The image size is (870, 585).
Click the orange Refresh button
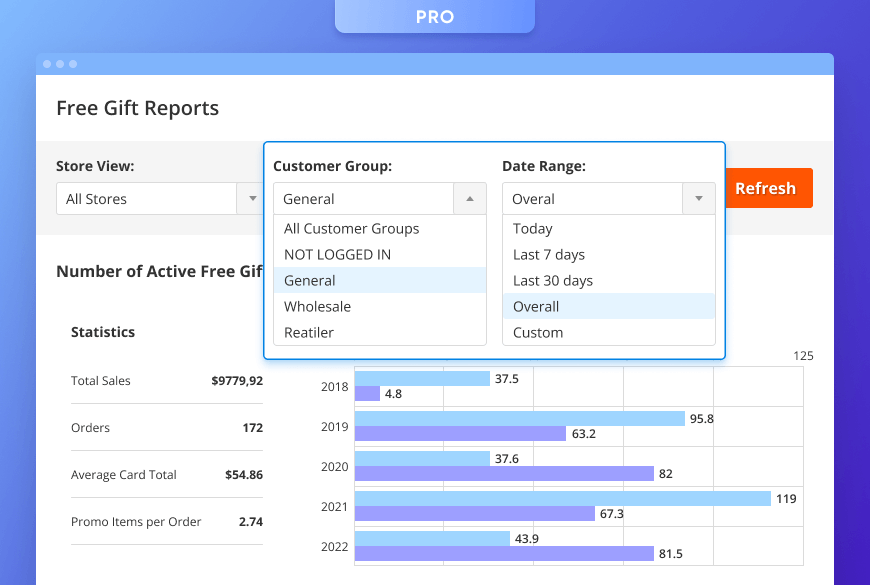[765, 188]
